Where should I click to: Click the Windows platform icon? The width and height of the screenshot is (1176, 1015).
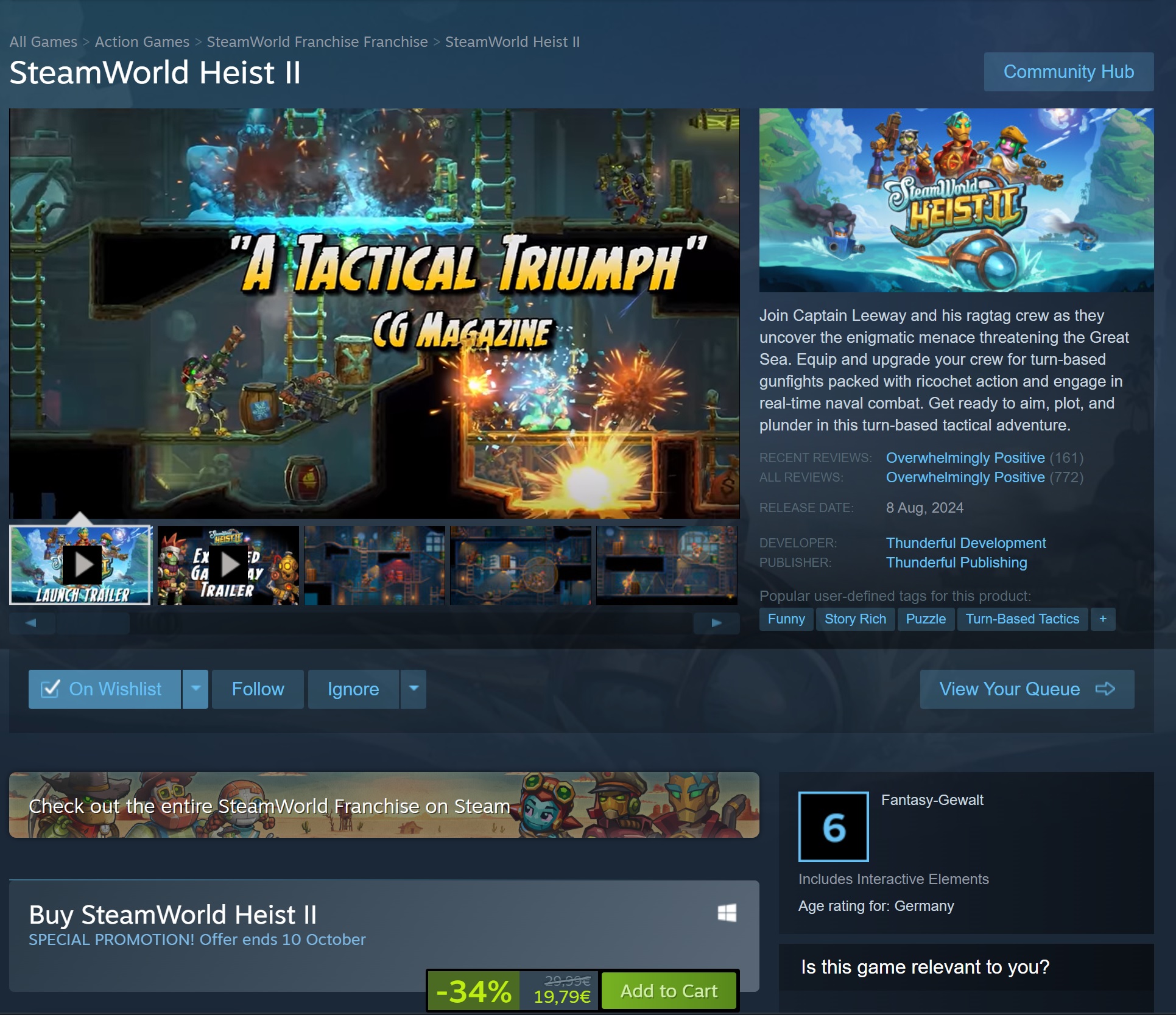pyautogui.click(x=727, y=913)
